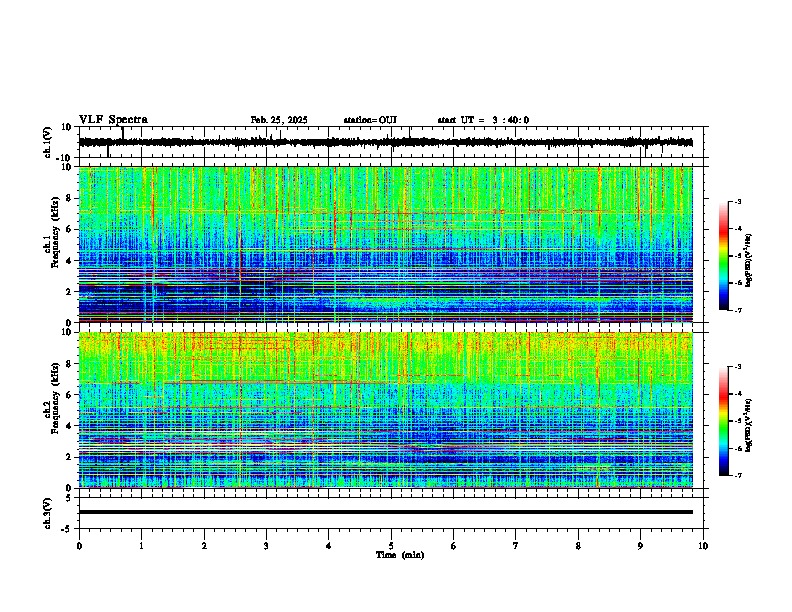Click the time-axis tick label "1"

point(141,546)
